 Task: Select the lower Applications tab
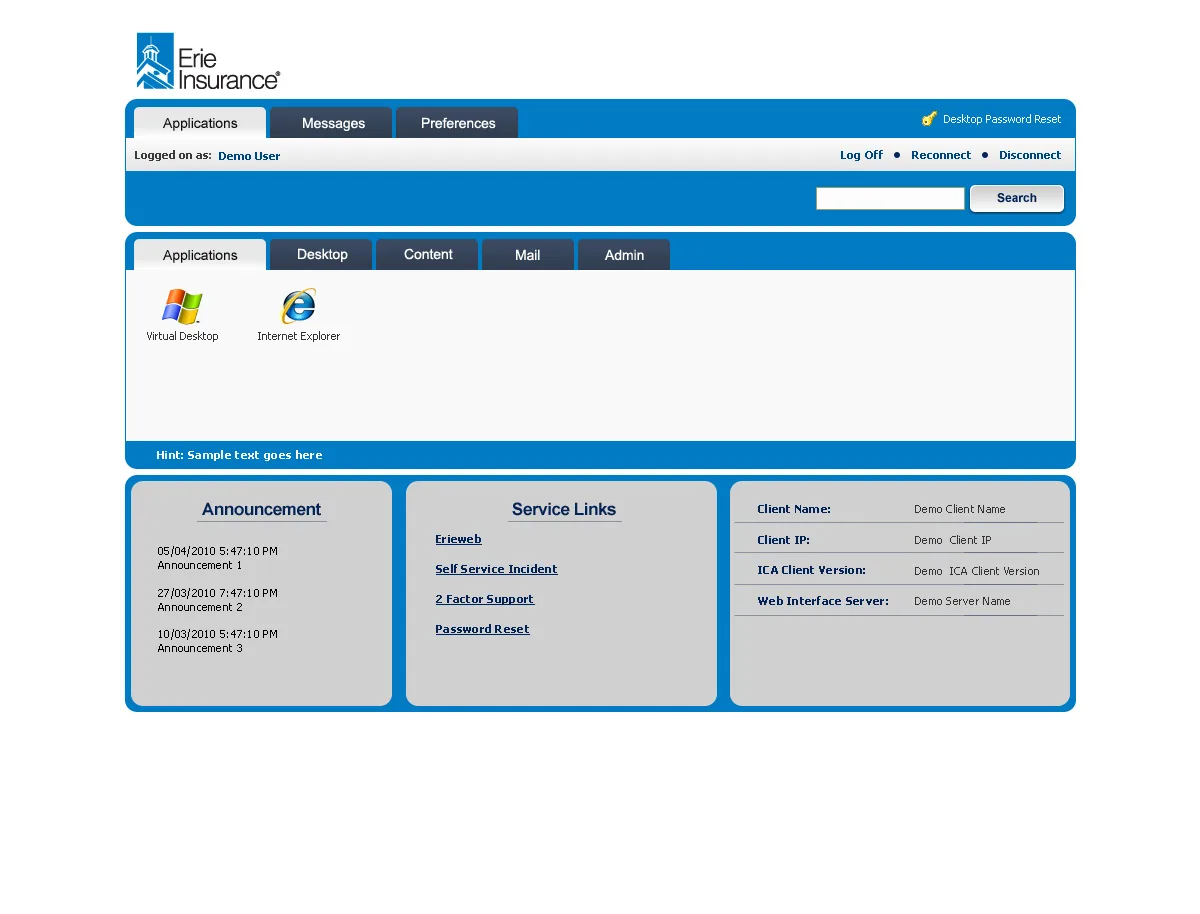[200, 255]
